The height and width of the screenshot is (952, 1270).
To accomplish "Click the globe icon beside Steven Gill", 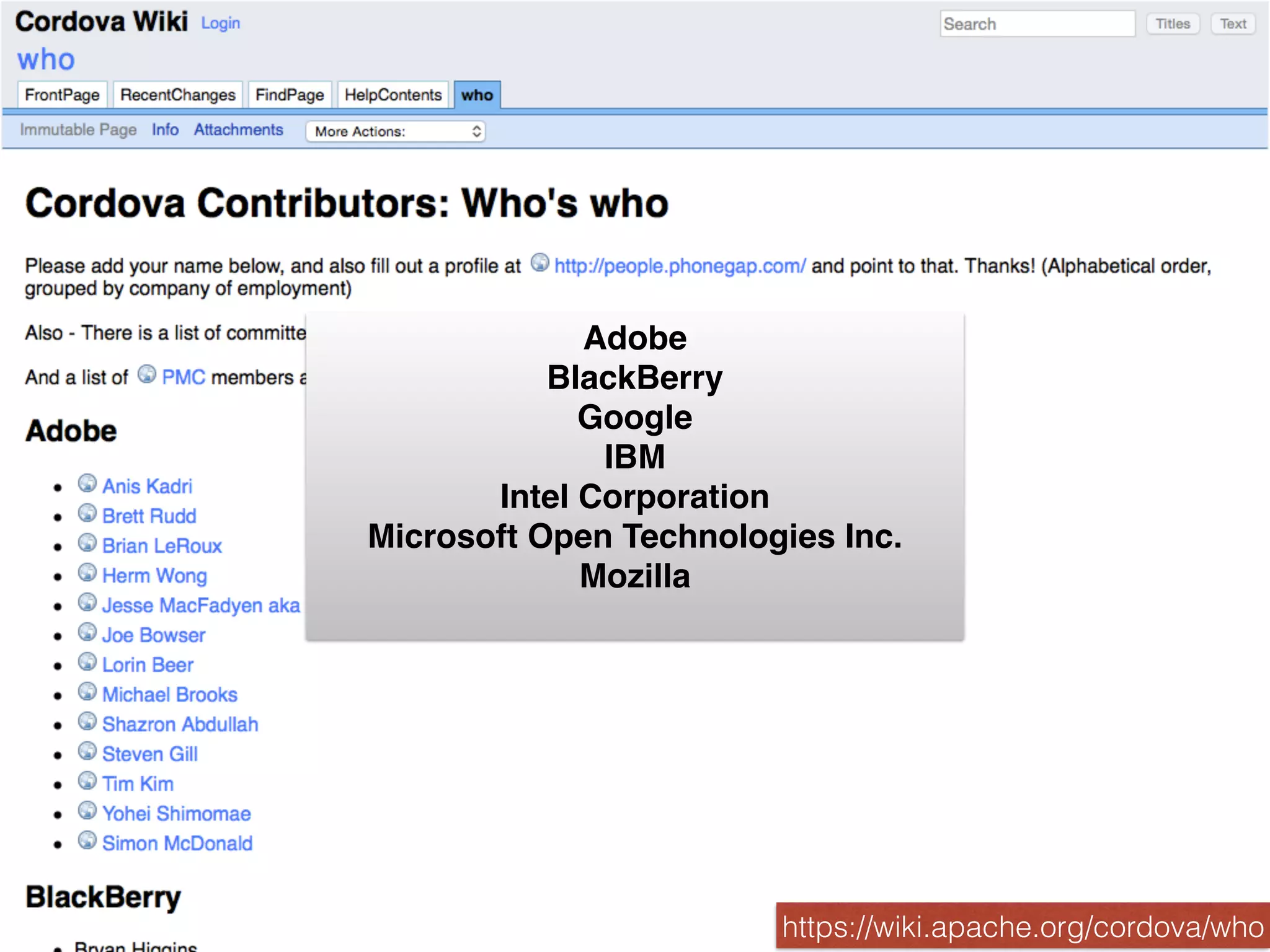I will tap(87, 751).
